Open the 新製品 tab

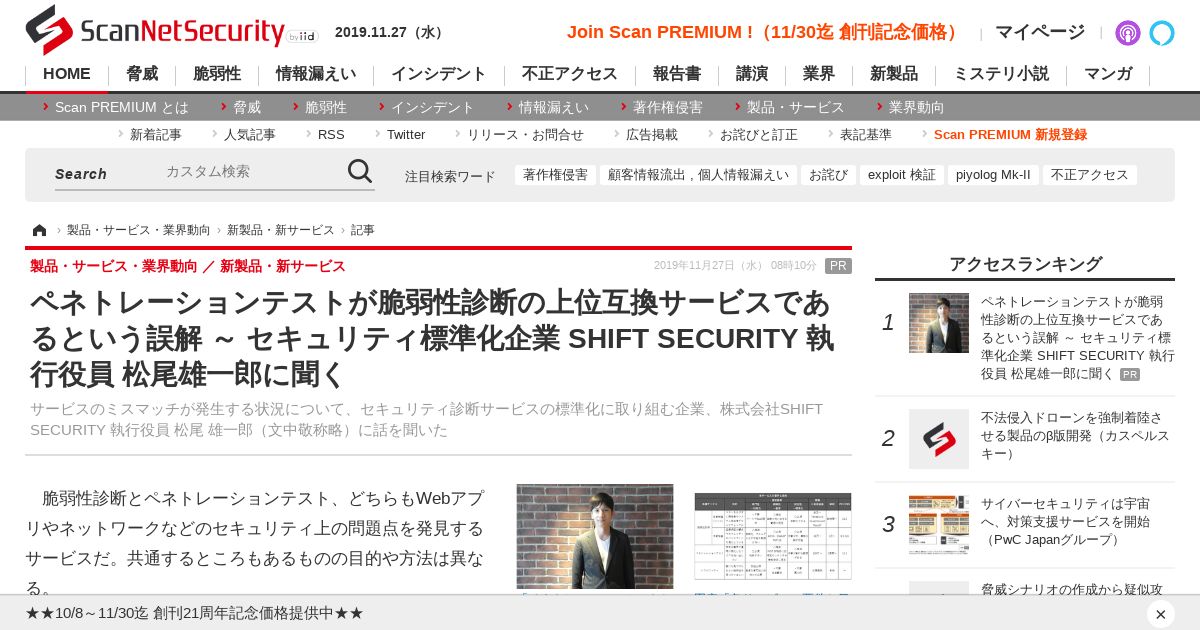(x=894, y=74)
